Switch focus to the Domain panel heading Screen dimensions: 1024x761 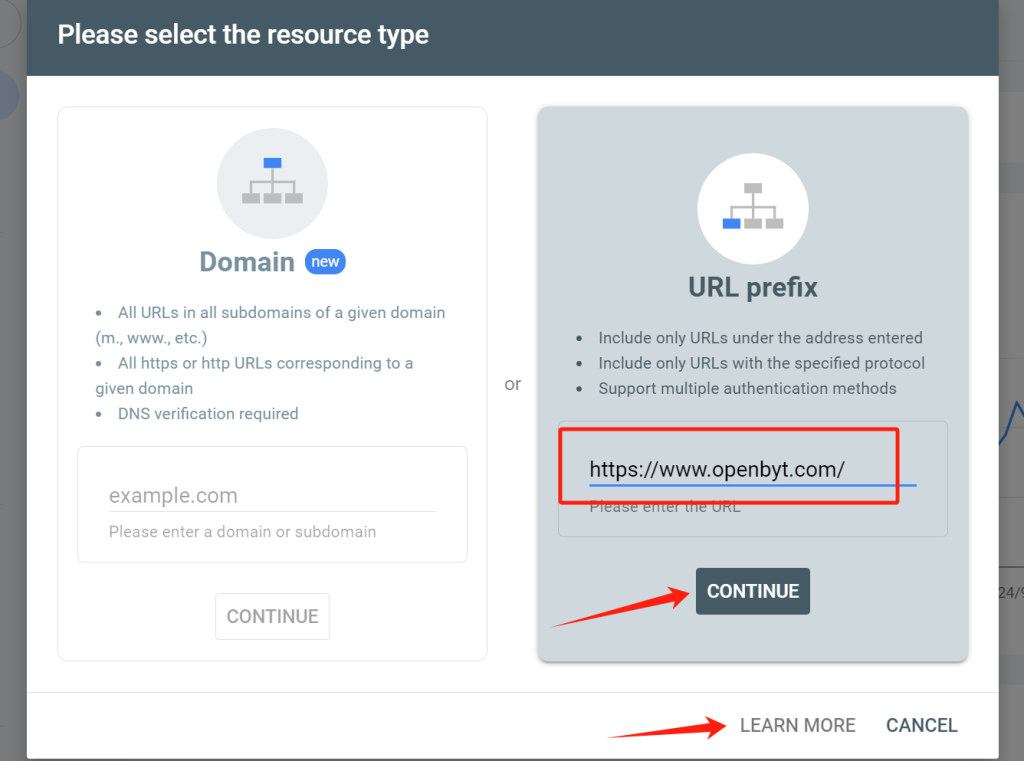coord(247,261)
